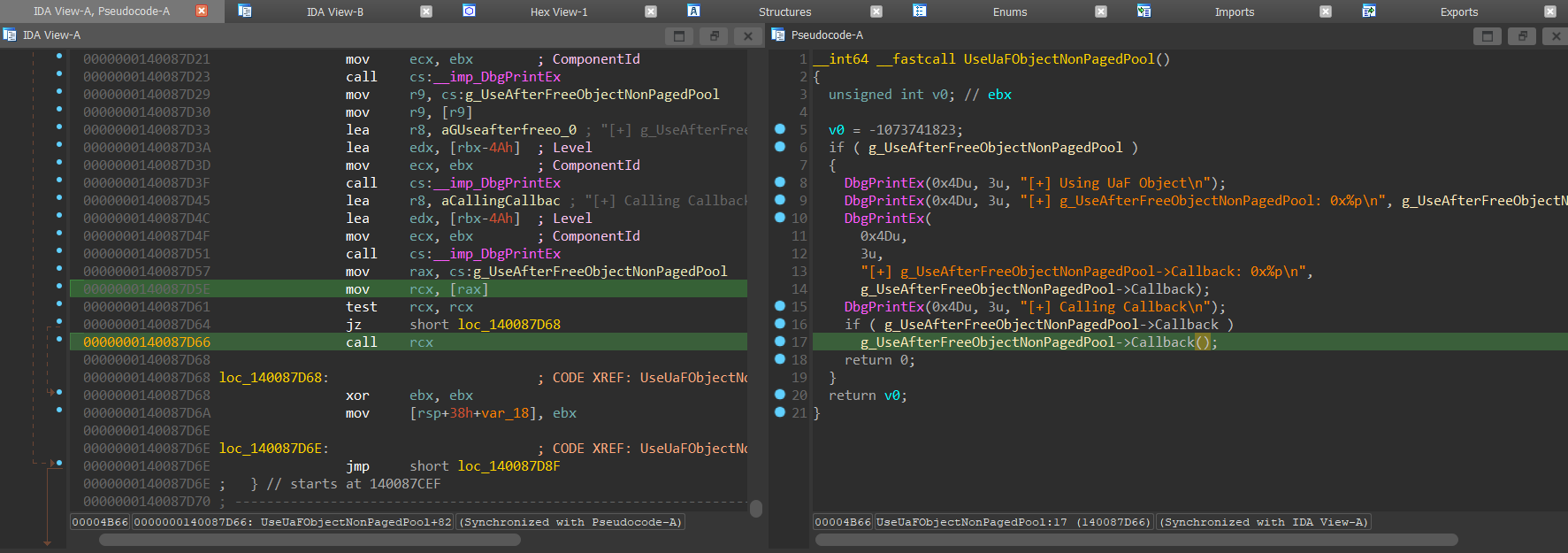Toggle breakpoint dot on pseudocode line 5

(780, 129)
